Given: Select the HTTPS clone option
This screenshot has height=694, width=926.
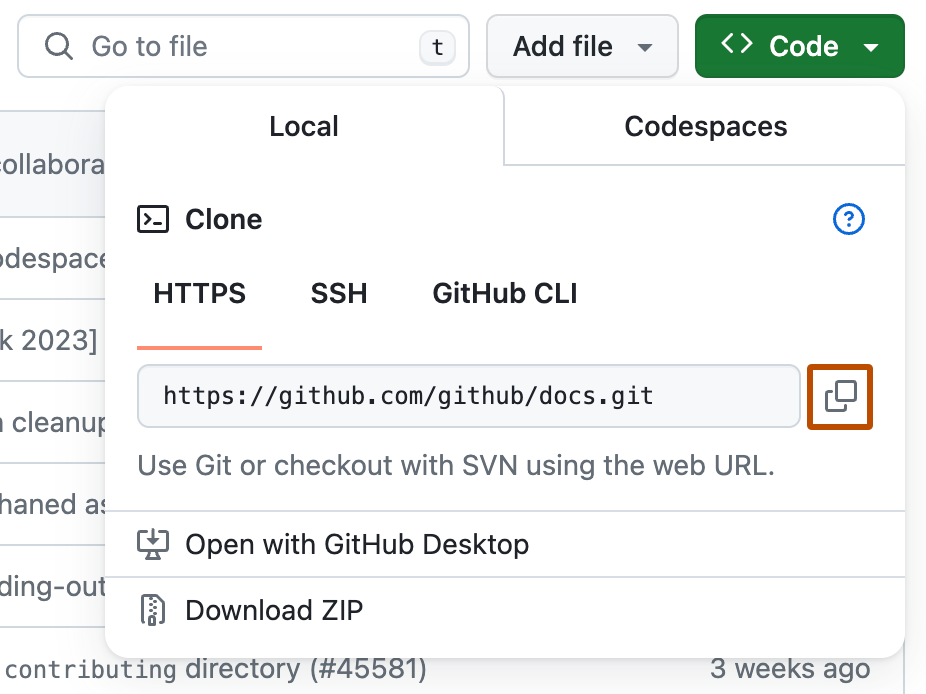Looking at the screenshot, I should pos(199,293).
